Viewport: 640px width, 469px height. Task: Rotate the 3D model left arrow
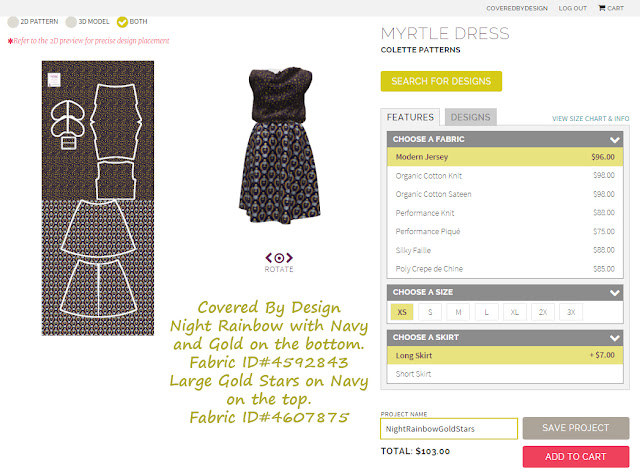[x=269, y=258]
